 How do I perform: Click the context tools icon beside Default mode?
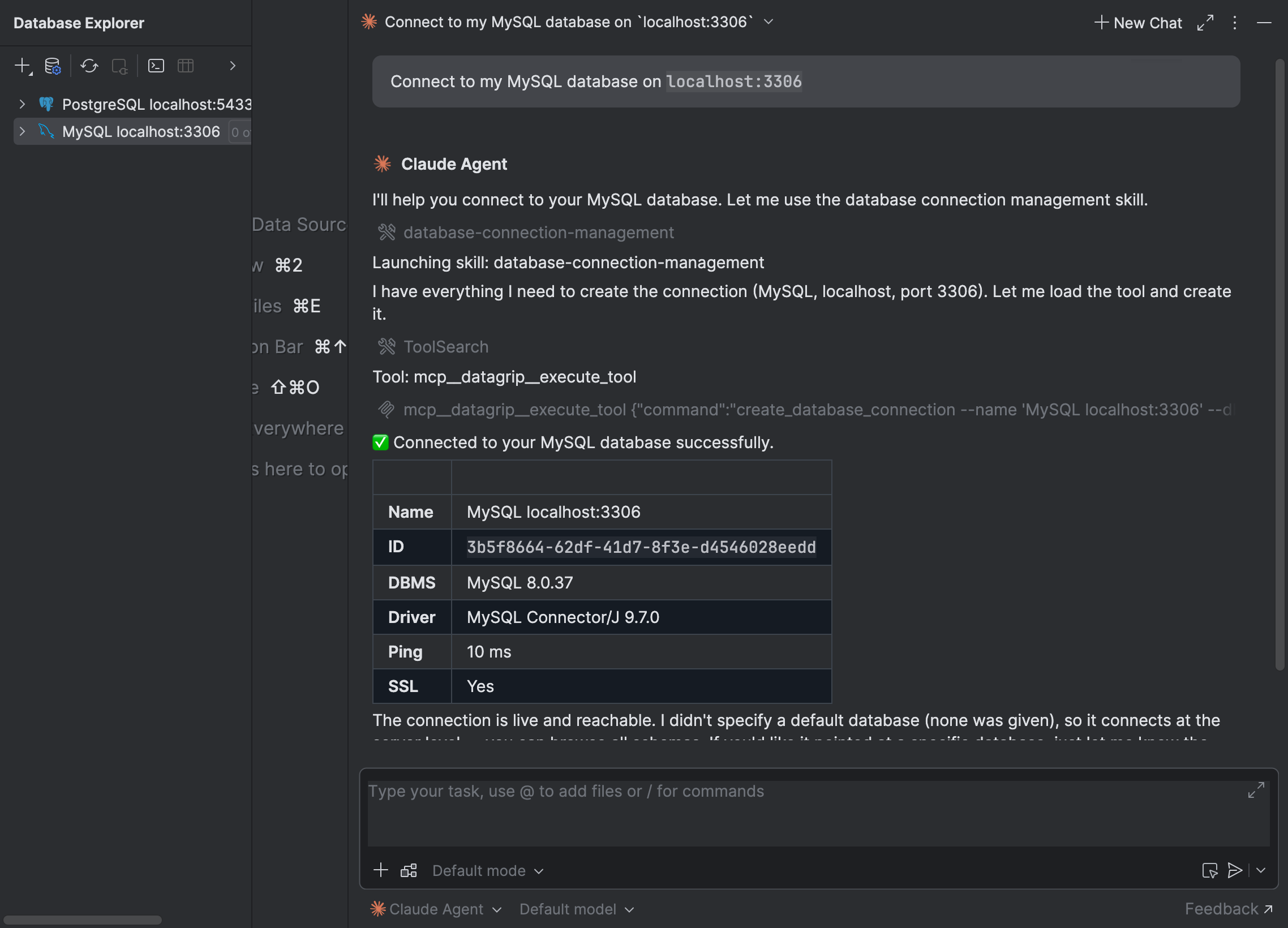point(409,870)
